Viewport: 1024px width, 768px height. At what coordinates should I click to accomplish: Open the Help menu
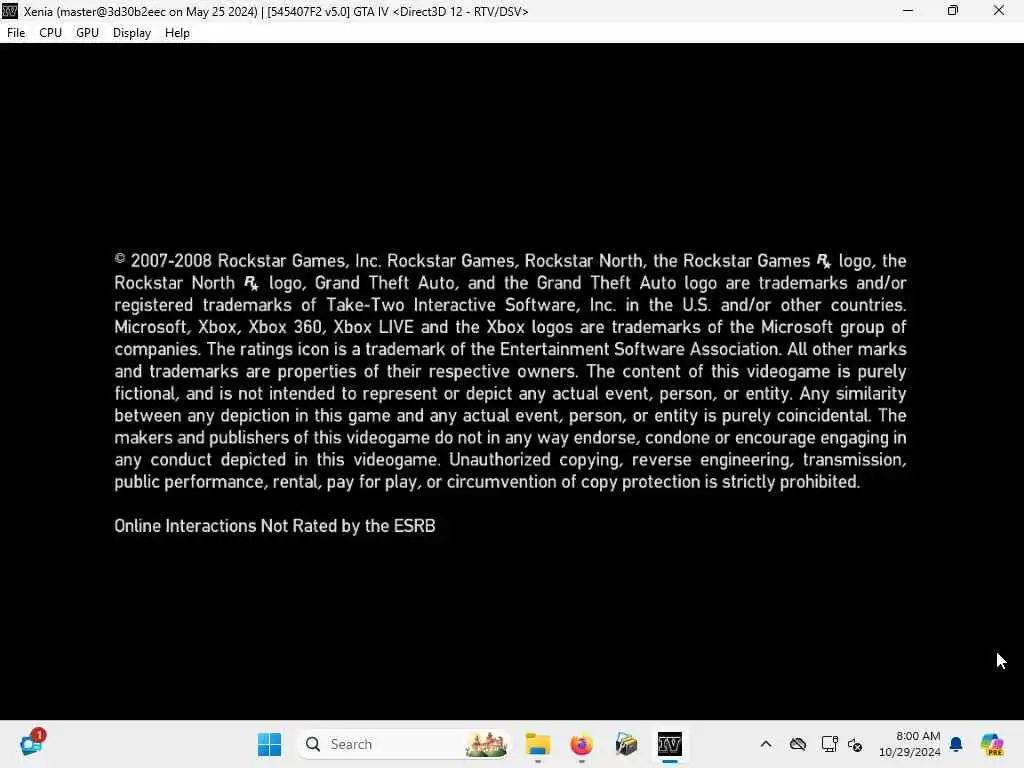(177, 33)
